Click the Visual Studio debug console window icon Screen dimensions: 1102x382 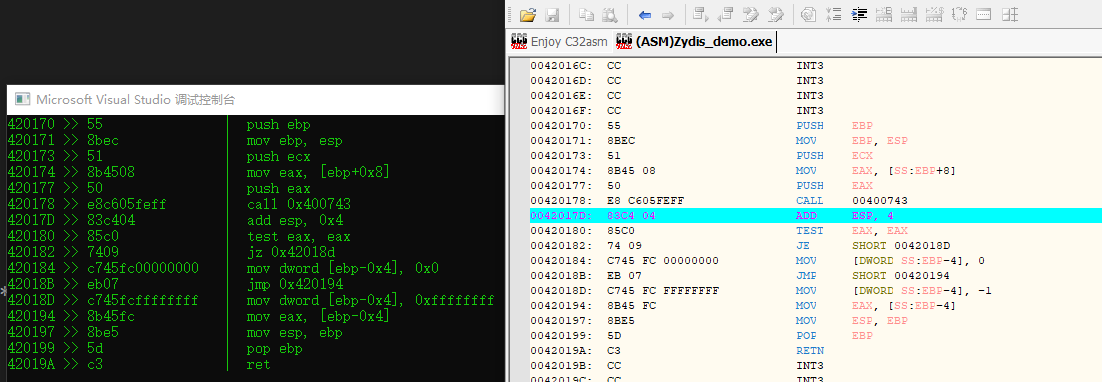click(x=22, y=99)
